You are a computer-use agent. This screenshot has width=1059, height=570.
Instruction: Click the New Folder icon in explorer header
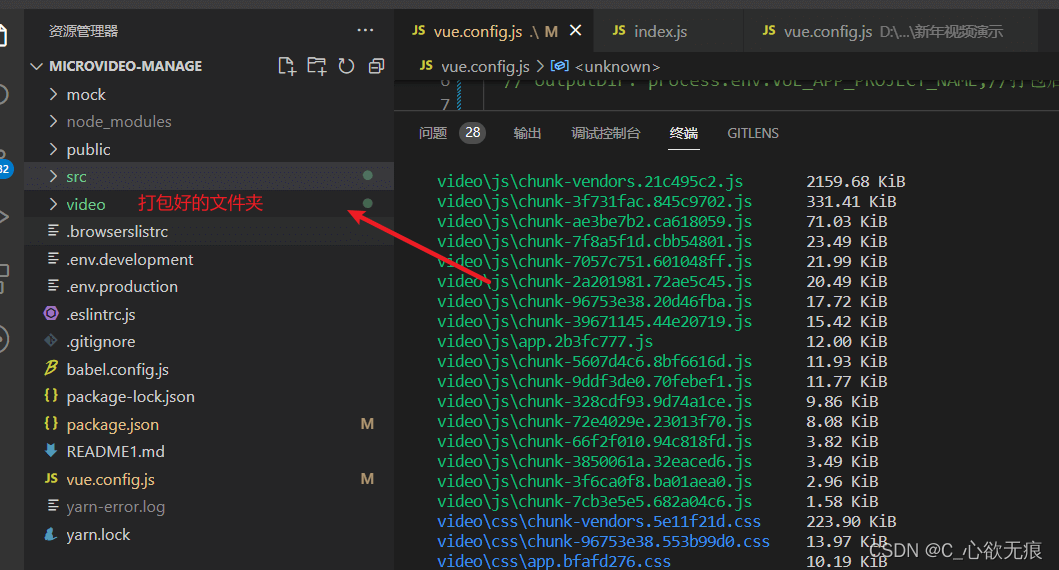[x=317, y=66]
